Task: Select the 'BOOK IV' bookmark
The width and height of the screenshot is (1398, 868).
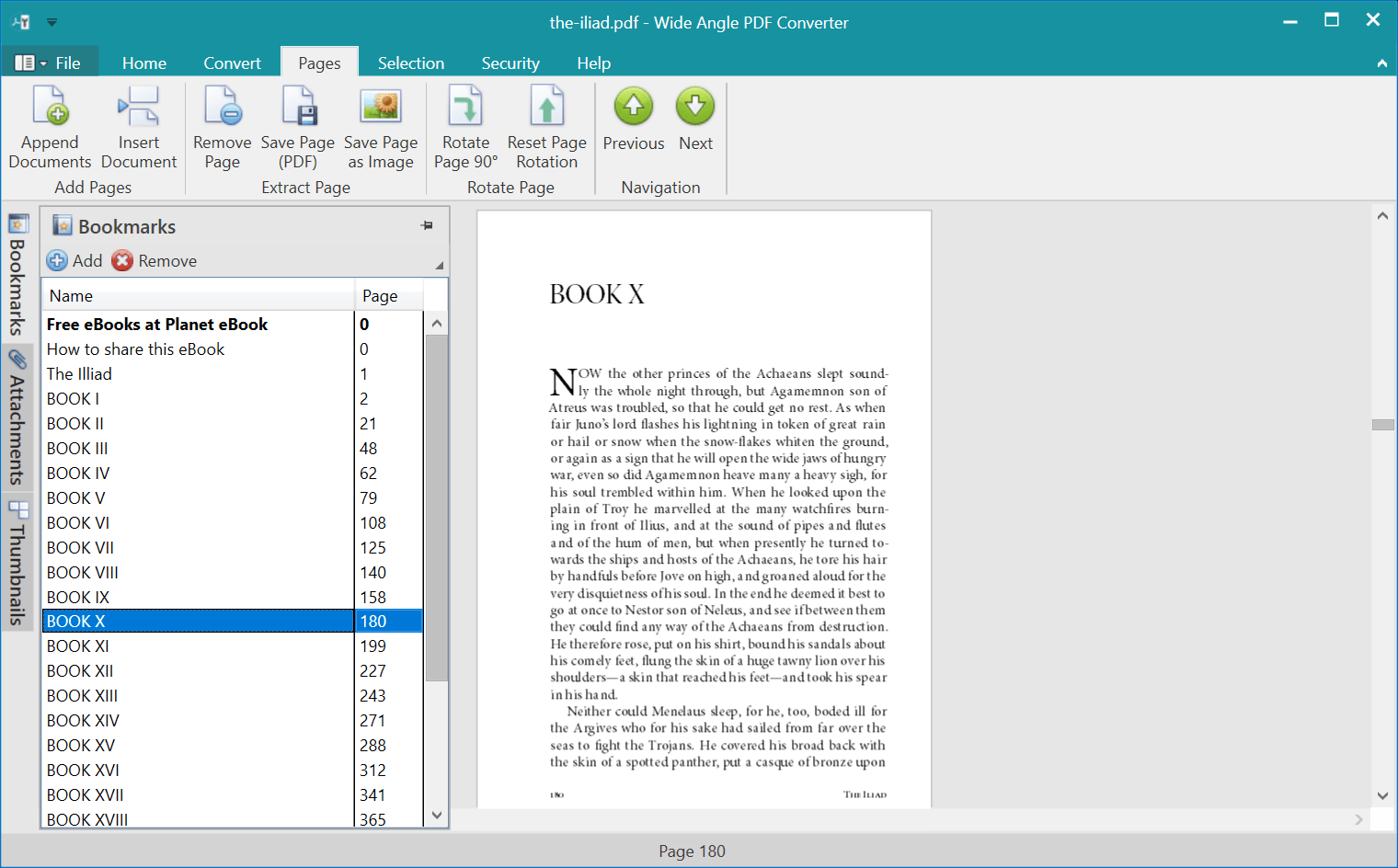Action: (x=199, y=473)
